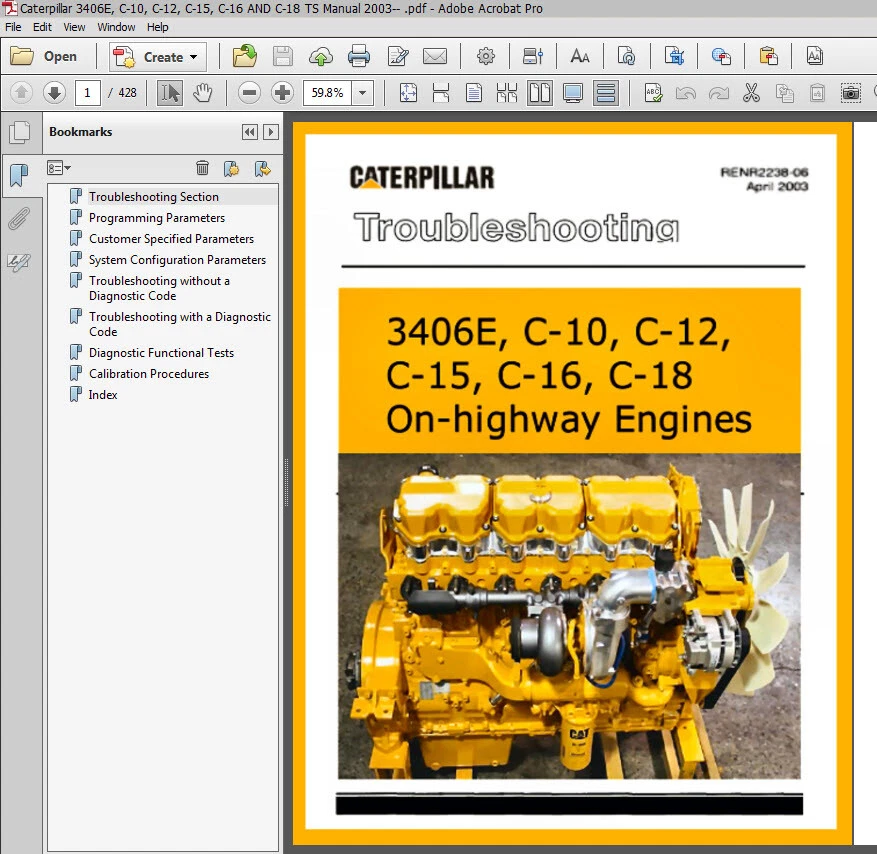Open the File menu
The image size is (877, 854).
(x=13, y=27)
